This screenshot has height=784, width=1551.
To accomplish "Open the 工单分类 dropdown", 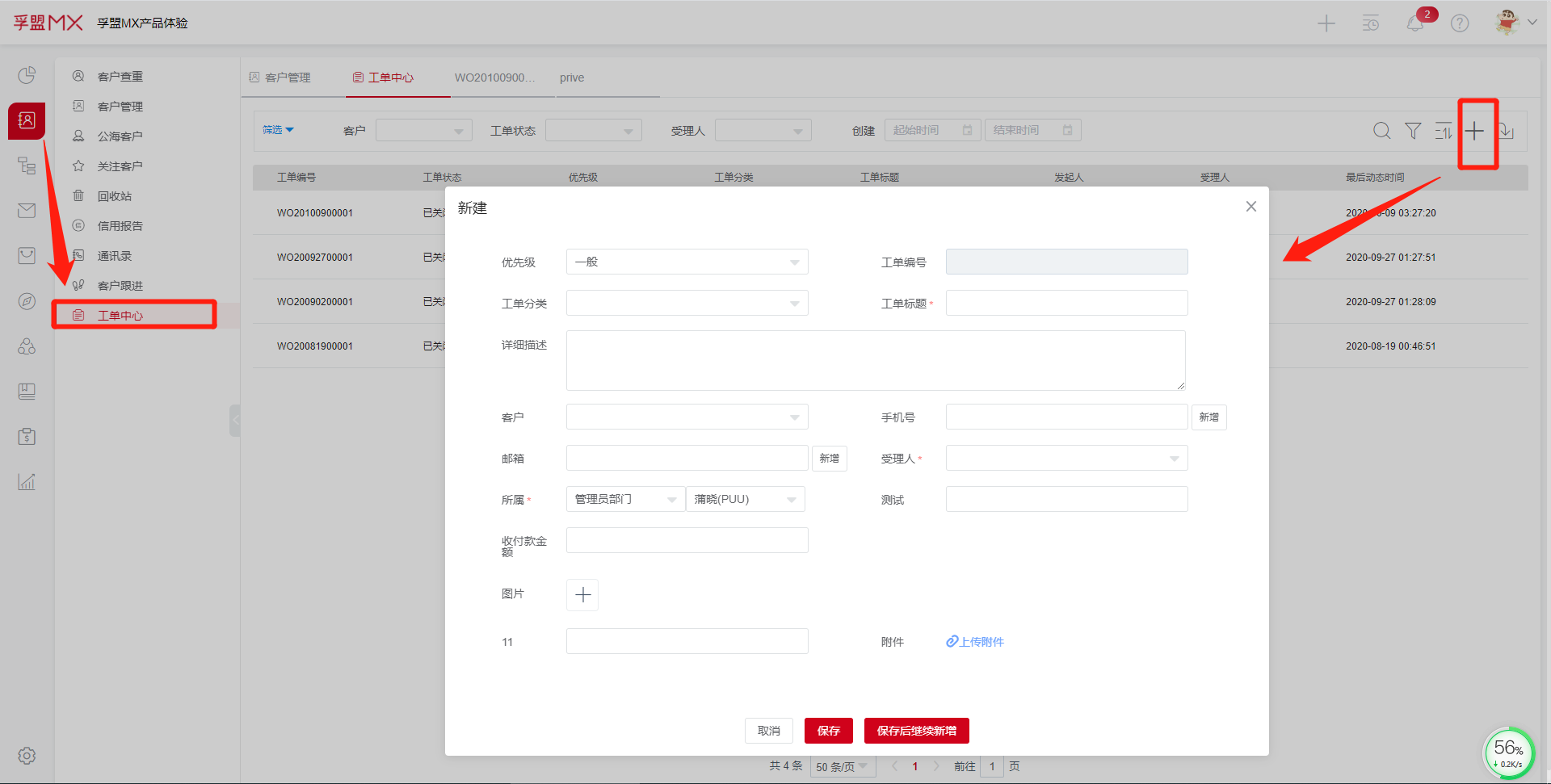I will pos(687,303).
